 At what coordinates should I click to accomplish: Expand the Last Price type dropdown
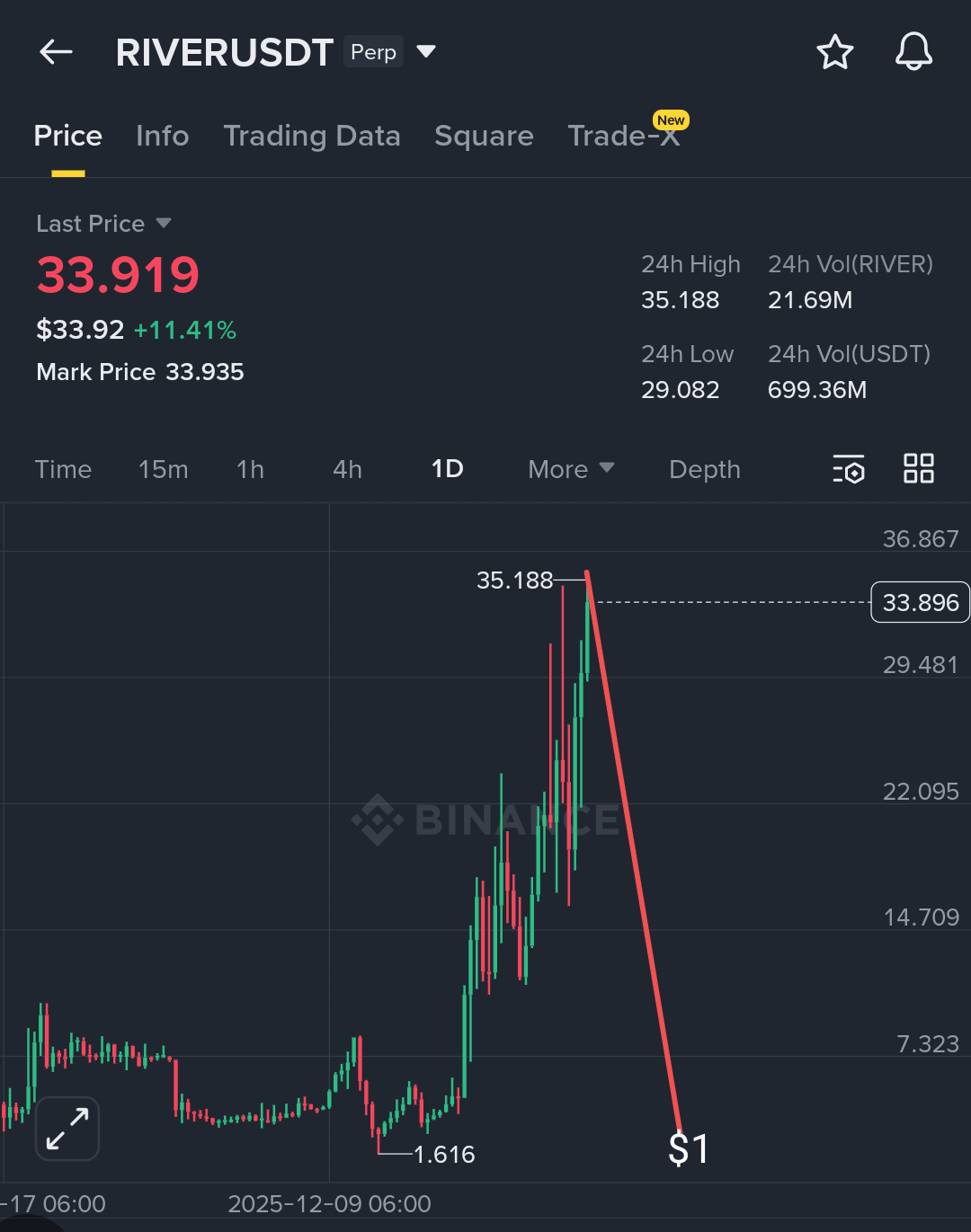[163, 223]
